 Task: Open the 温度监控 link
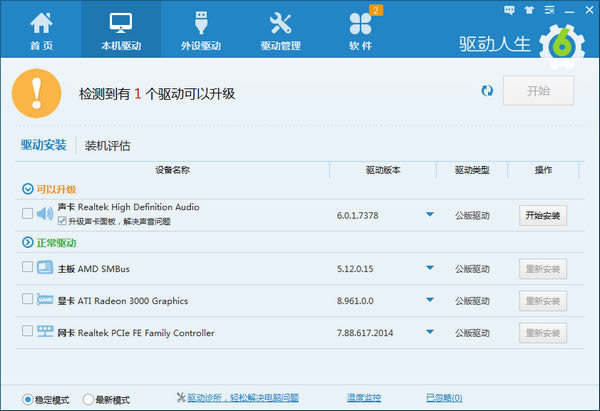click(x=364, y=398)
